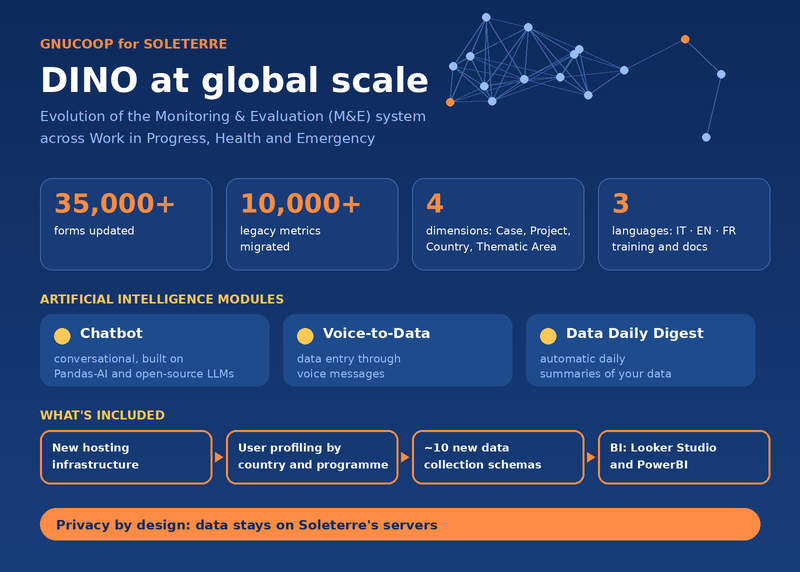Click the yellow dot beside Chatbot

[62, 336]
